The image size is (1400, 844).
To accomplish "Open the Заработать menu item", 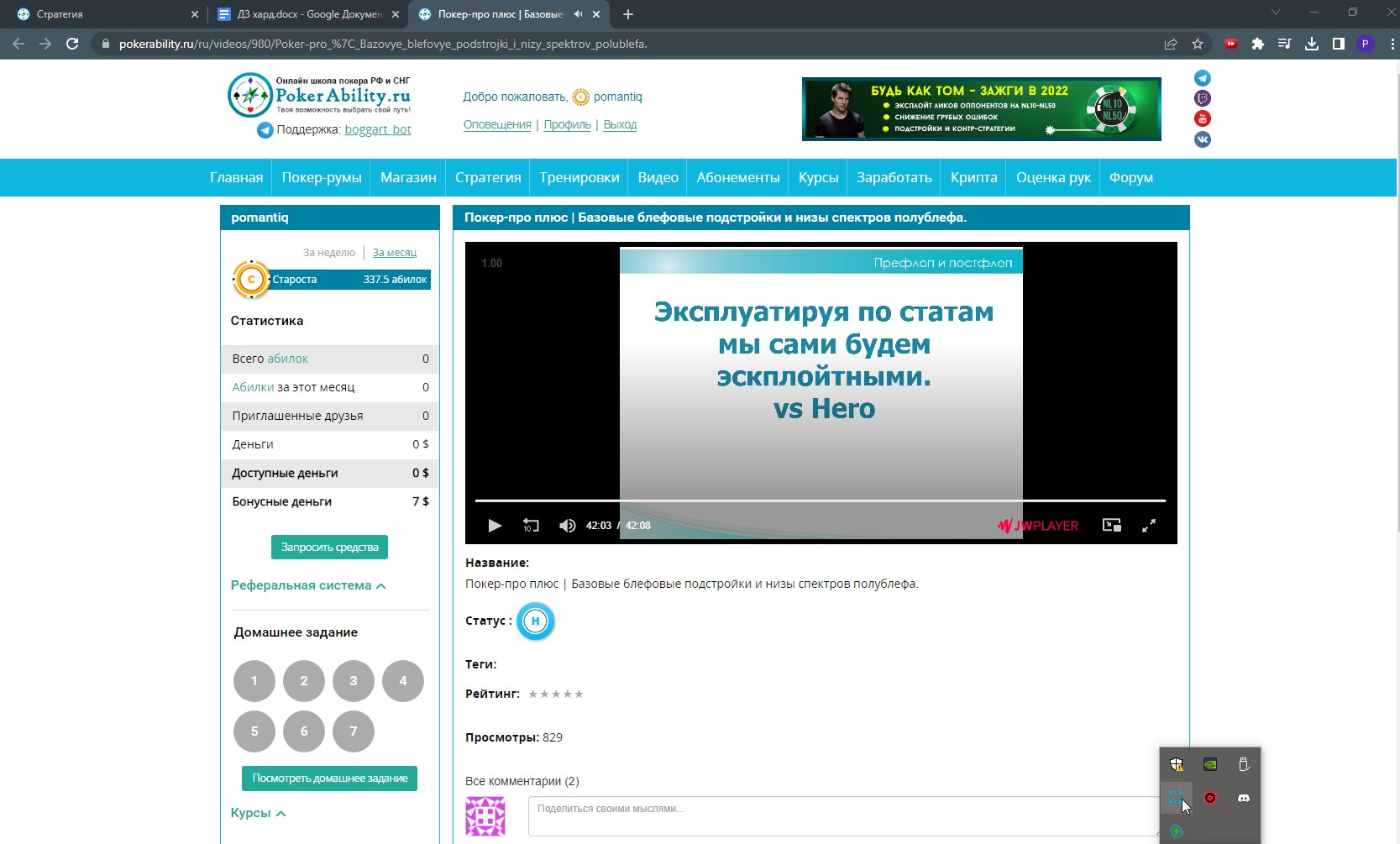I will click(894, 177).
